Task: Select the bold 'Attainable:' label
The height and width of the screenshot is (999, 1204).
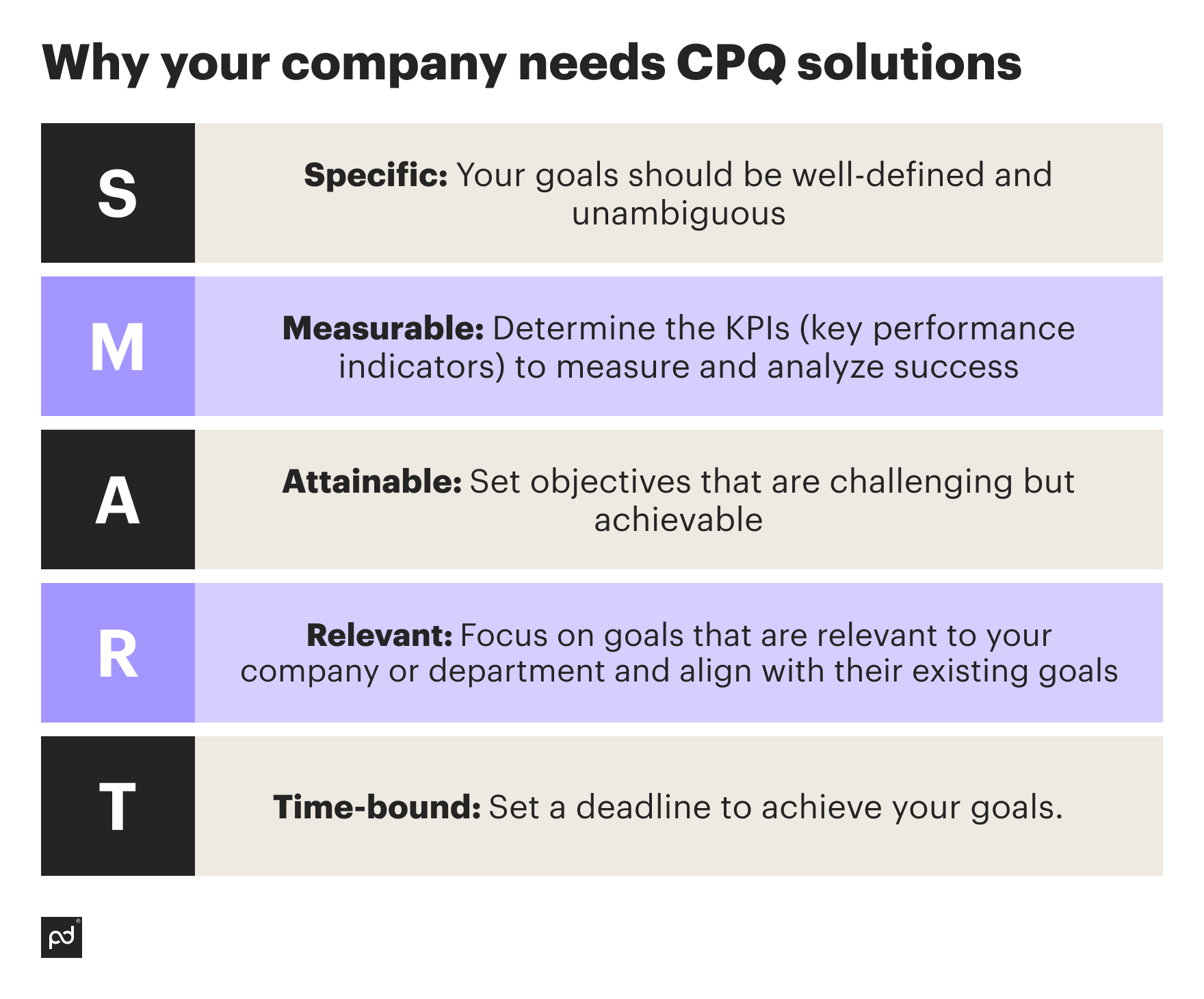Action: pos(372,482)
